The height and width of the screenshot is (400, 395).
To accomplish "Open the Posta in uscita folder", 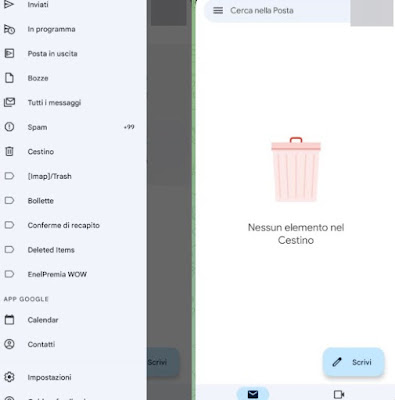I will (x=73, y=54).
